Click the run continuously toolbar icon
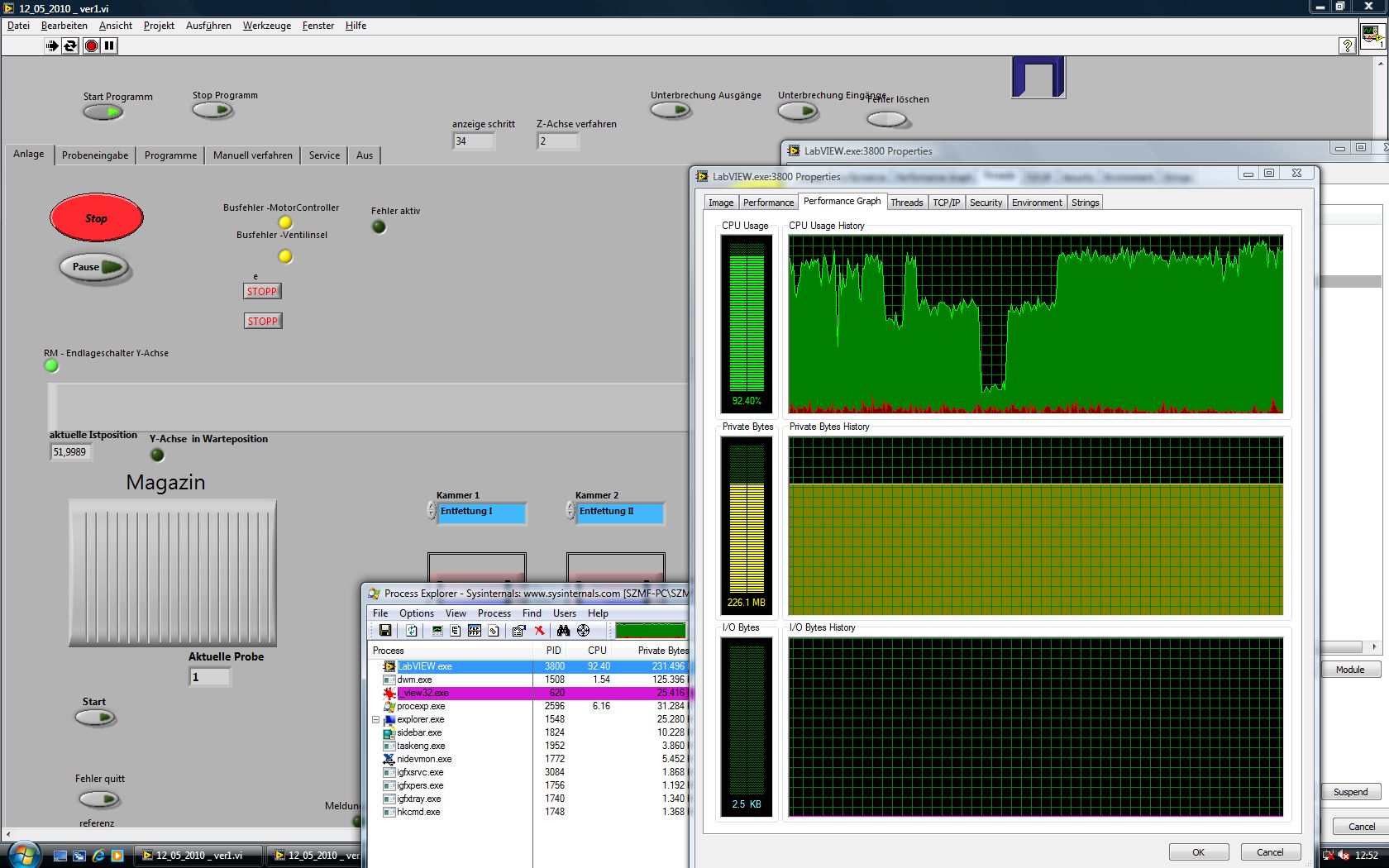This screenshot has height=868, width=1389. tap(70, 46)
